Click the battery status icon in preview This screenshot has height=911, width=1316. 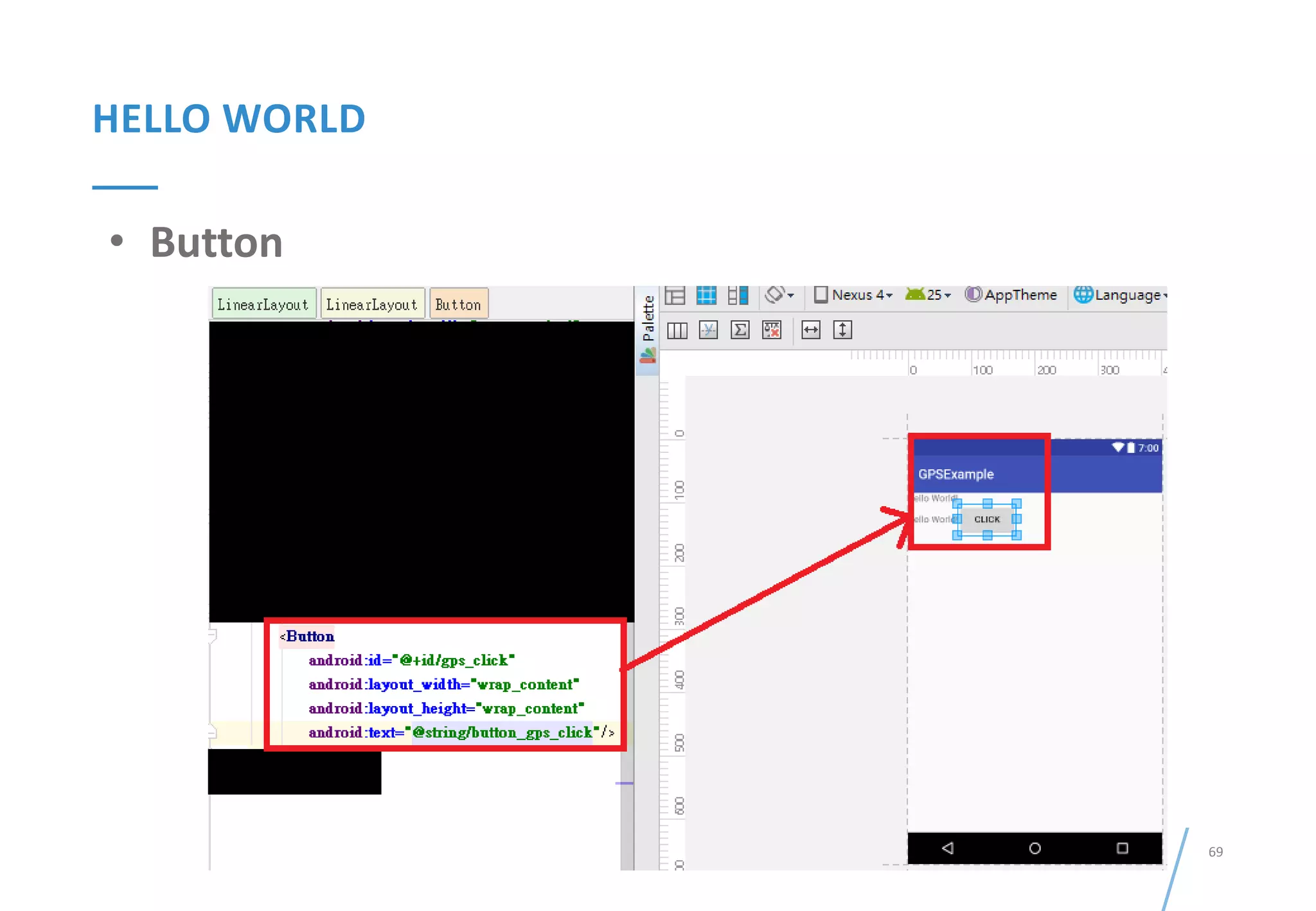tap(1131, 448)
